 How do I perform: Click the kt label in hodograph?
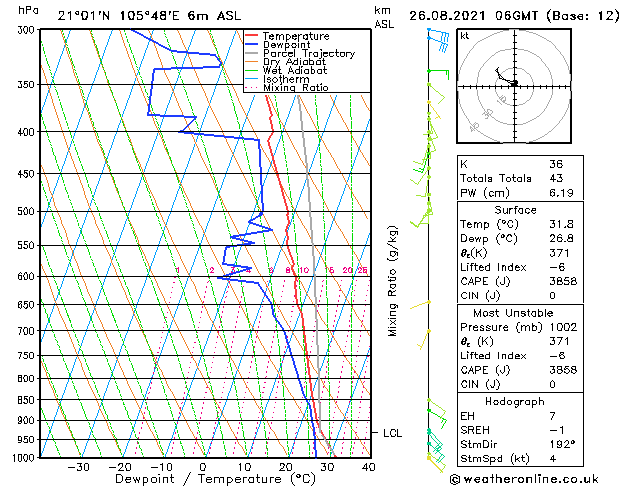tap(465, 36)
